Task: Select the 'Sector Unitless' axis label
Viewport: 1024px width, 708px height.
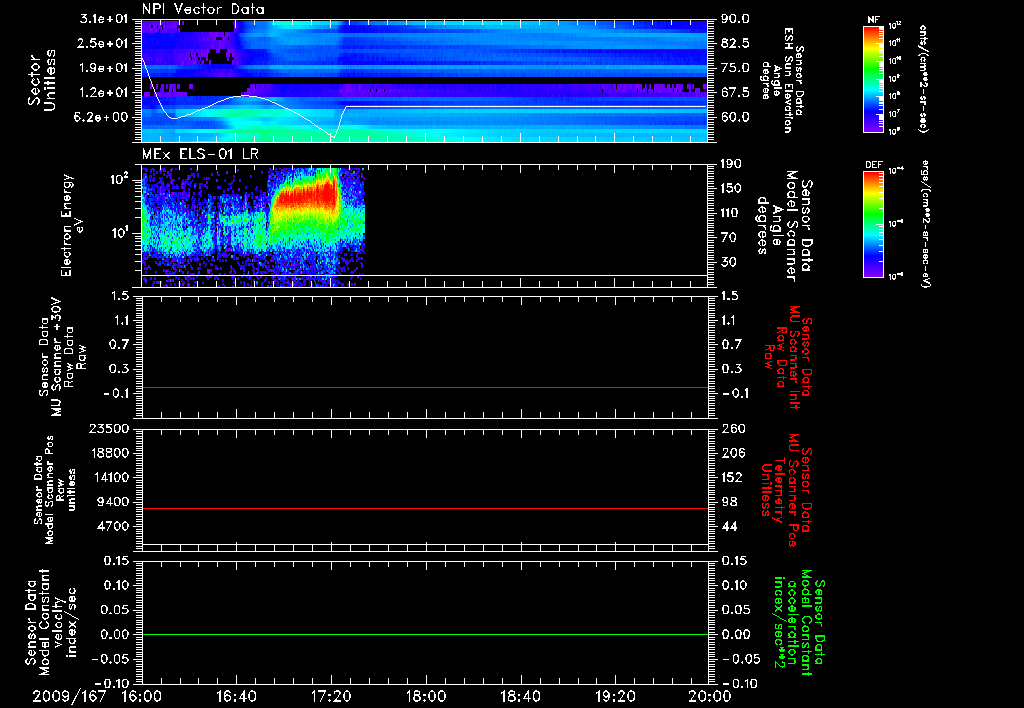Action: point(42,81)
